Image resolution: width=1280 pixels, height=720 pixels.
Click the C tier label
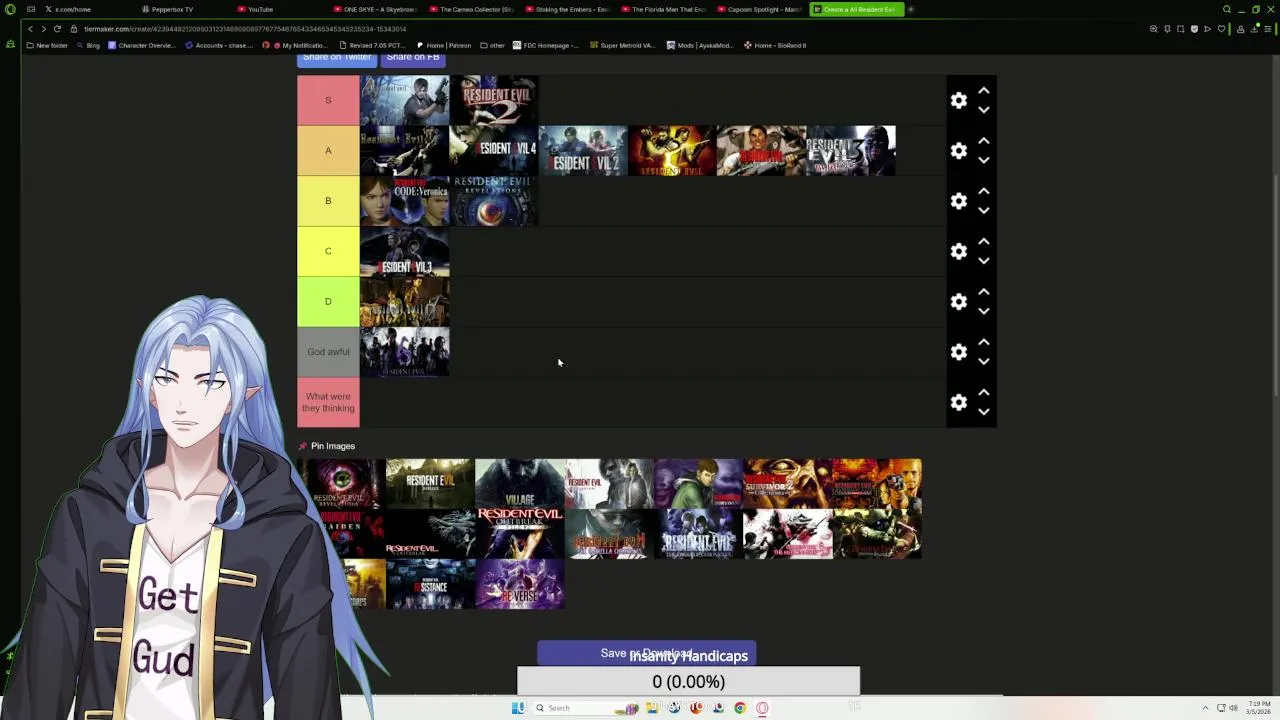tap(328, 251)
